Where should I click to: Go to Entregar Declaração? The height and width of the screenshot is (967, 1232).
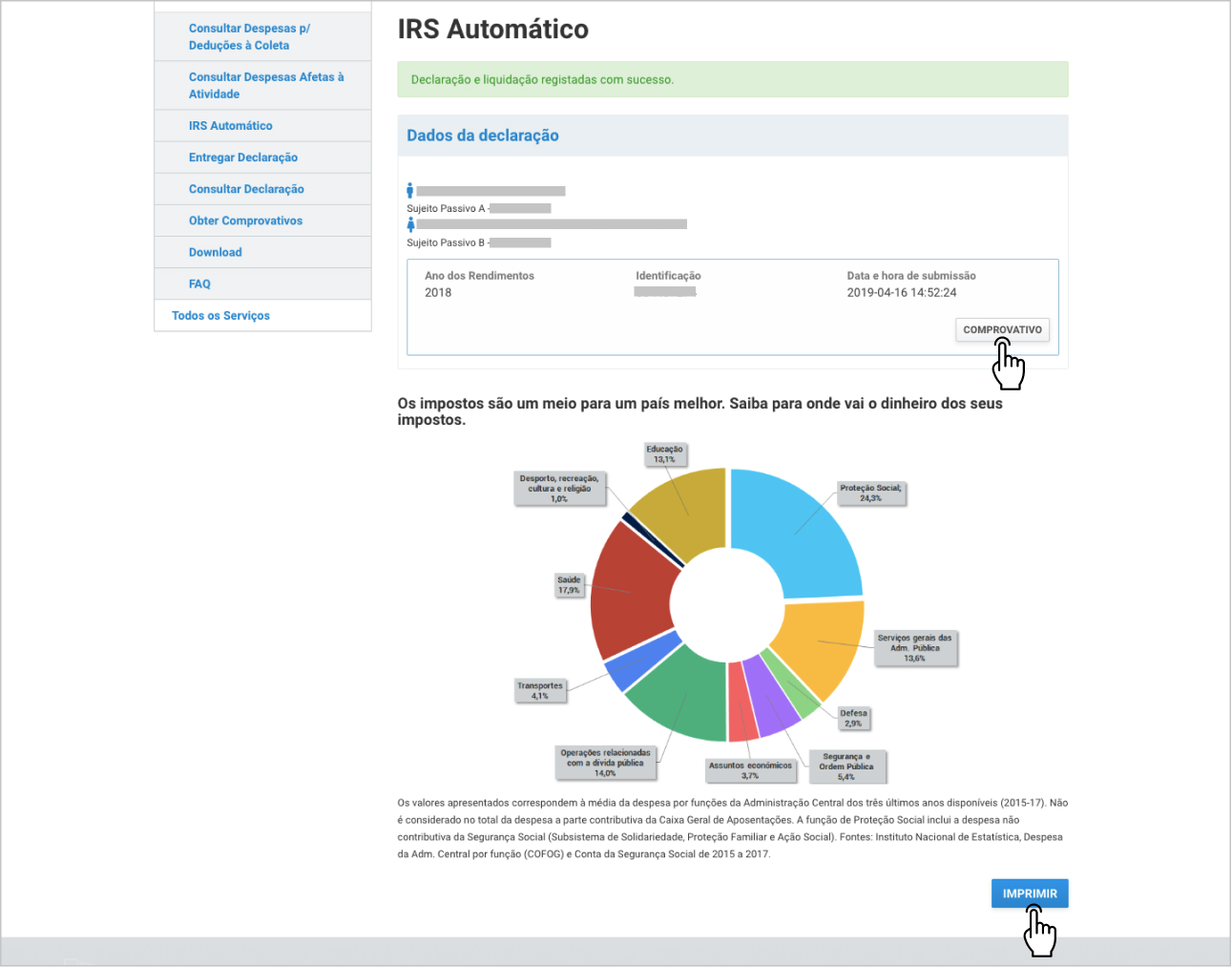(x=242, y=158)
